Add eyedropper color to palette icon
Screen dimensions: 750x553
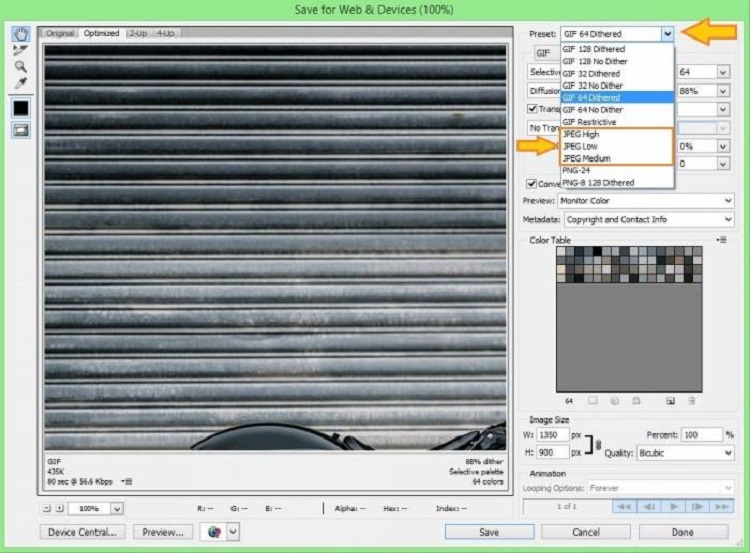click(670, 400)
